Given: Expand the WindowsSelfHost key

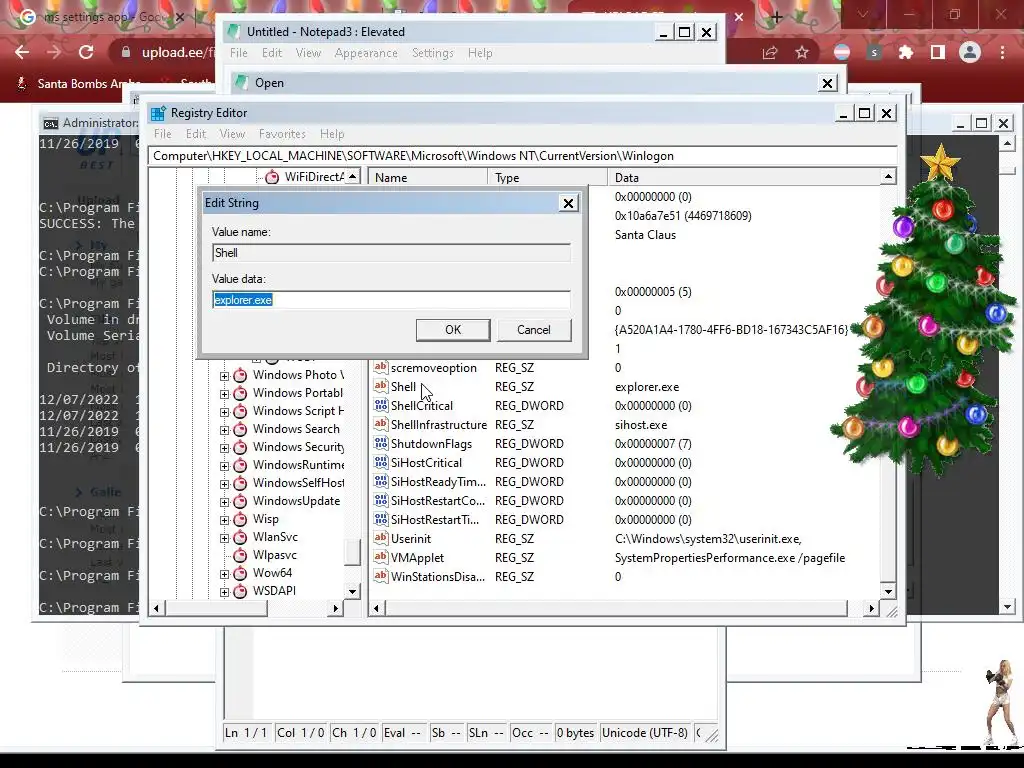Looking at the screenshot, I should 225,484.
